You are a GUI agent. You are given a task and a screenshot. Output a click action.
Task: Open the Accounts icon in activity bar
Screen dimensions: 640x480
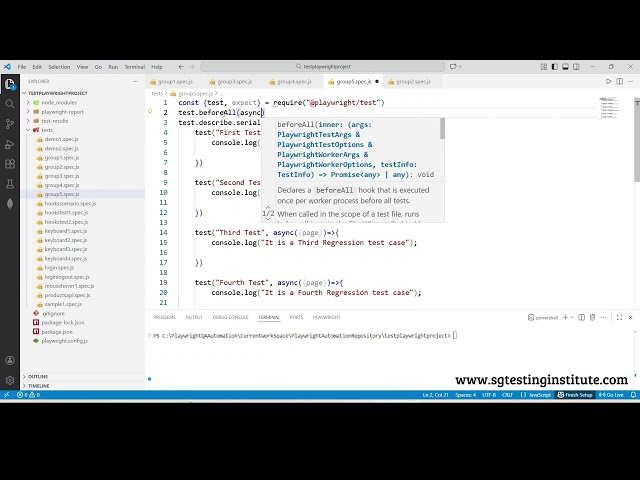click(10, 360)
